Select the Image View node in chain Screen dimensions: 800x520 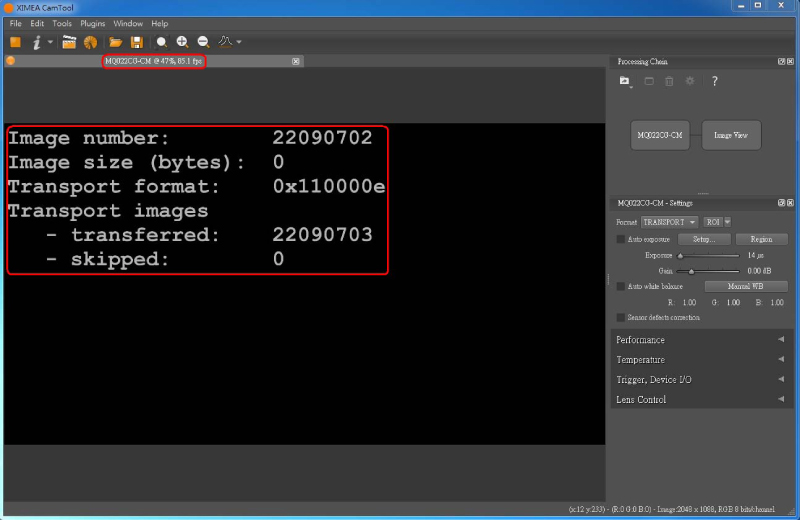point(731,135)
